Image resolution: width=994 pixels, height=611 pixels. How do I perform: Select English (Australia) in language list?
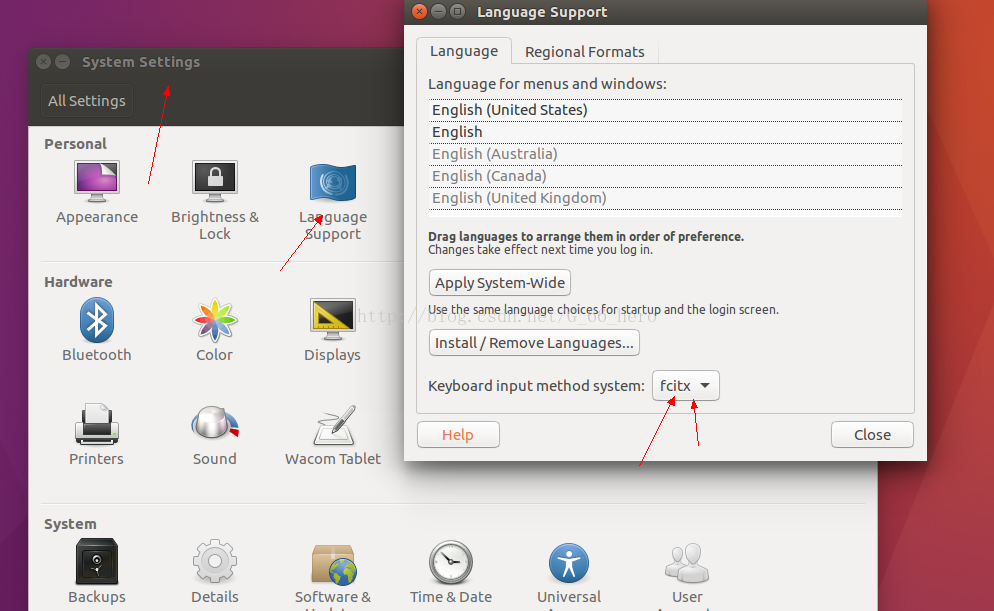click(665, 154)
